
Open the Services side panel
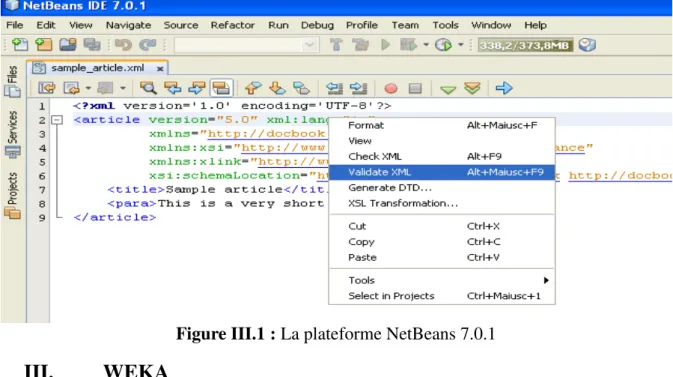12,134
